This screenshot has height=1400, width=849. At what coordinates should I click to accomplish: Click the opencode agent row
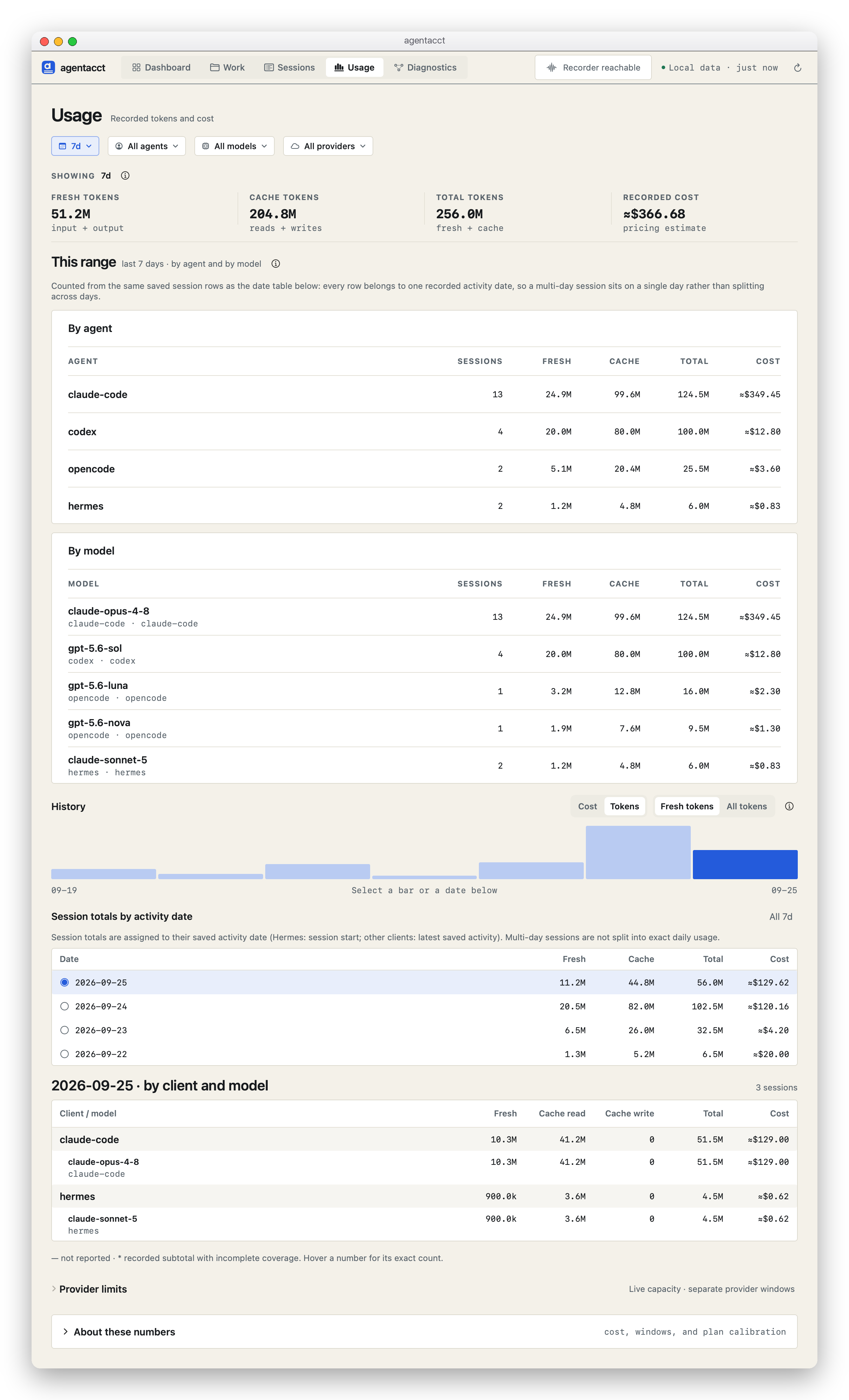[x=424, y=469]
